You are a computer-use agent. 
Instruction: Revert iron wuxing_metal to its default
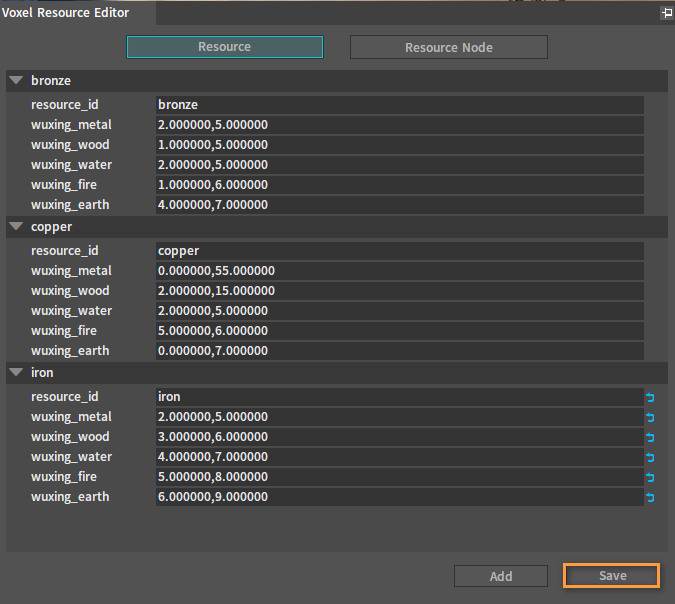650,417
